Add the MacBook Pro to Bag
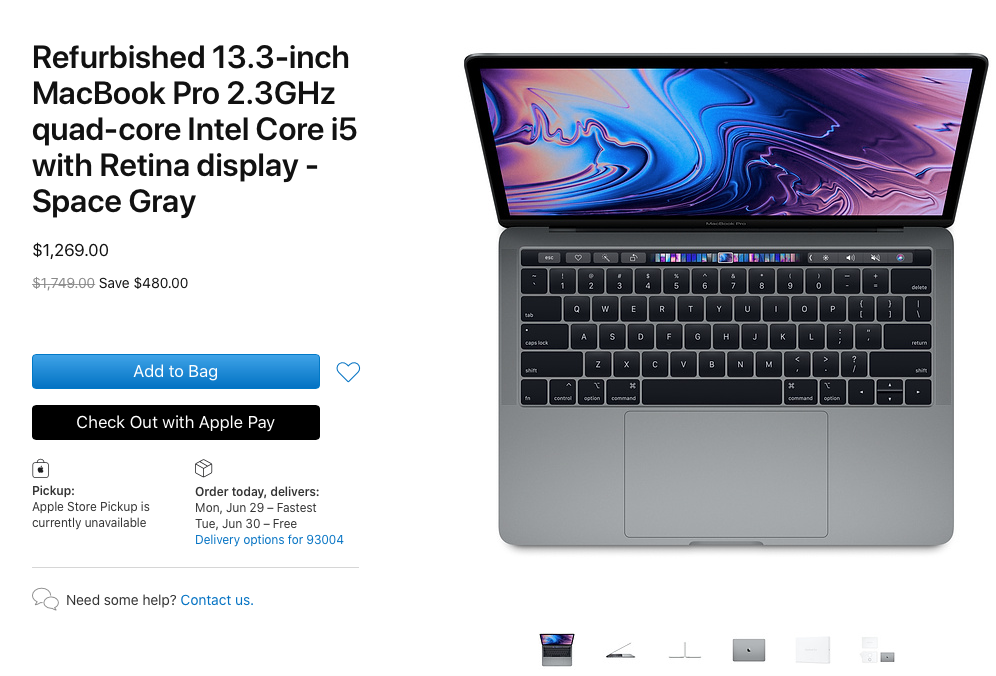996x676 pixels. (176, 371)
